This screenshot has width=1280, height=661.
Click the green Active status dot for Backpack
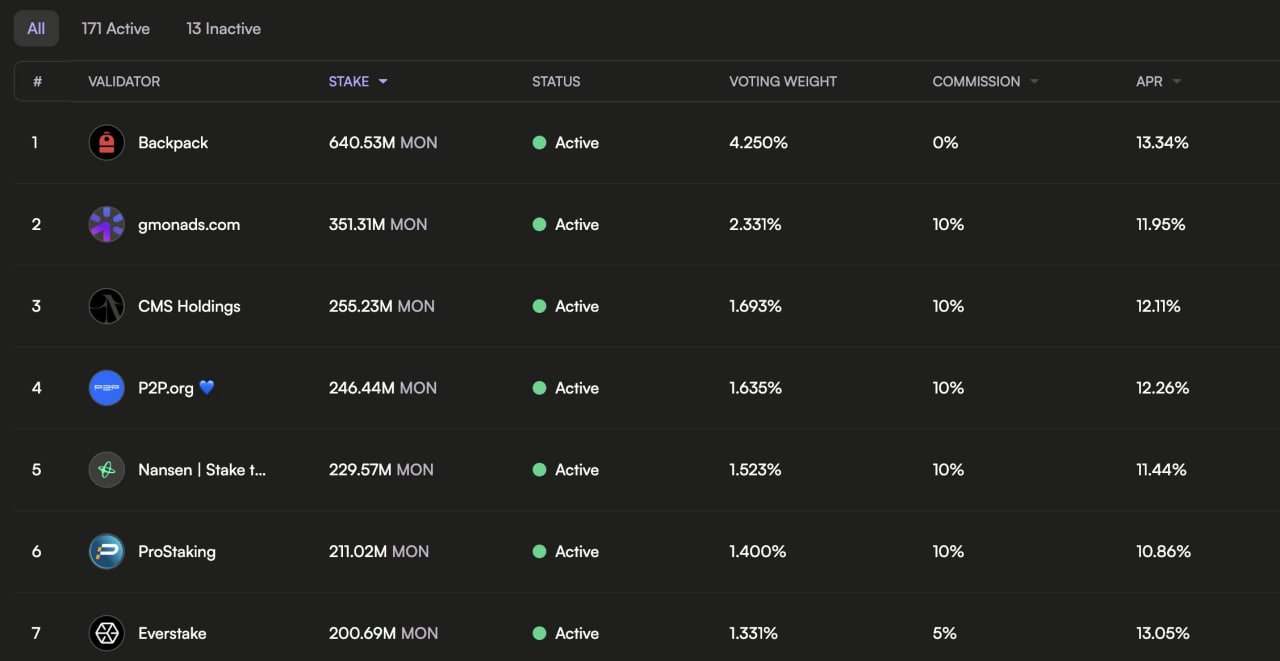pyautogui.click(x=539, y=143)
